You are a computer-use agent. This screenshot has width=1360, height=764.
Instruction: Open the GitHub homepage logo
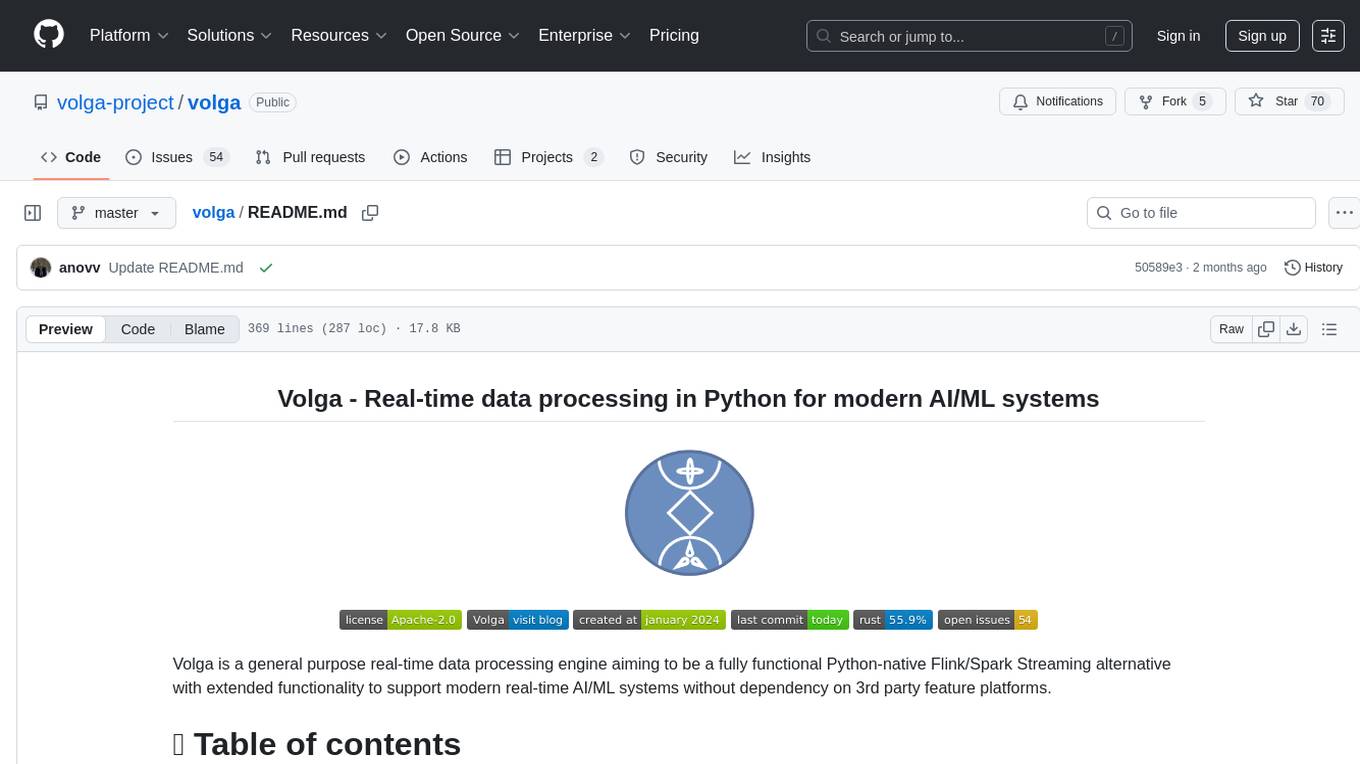[x=49, y=35]
